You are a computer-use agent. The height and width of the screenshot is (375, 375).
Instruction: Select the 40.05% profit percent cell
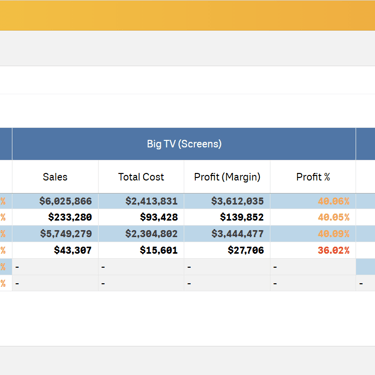point(313,217)
